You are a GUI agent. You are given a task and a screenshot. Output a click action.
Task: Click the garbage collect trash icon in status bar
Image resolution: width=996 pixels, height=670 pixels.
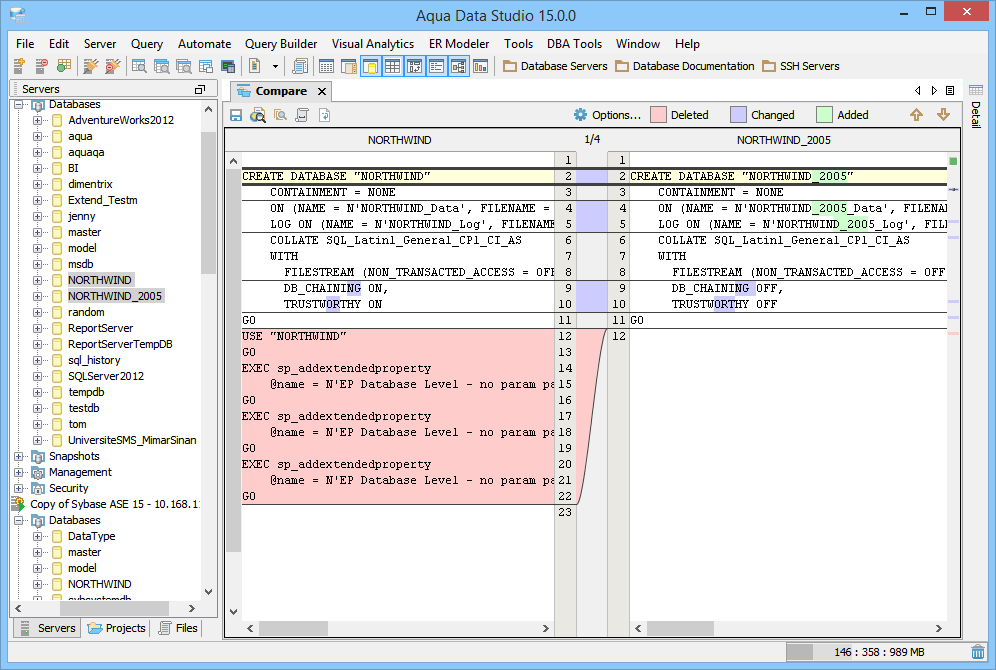point(978,652)
